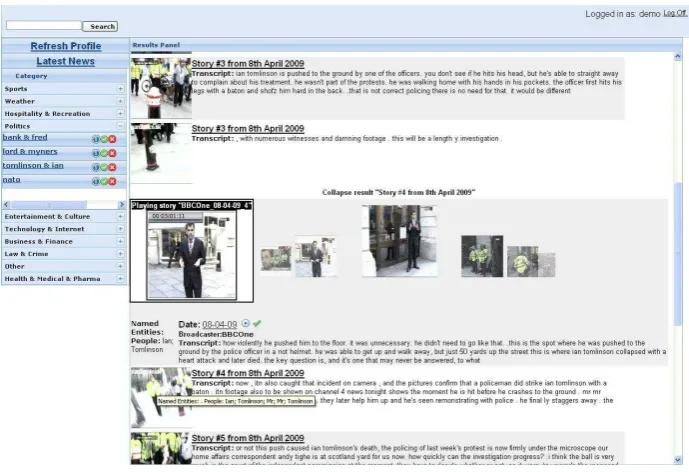Click the Refresh Profile link
Viewport: 689px width, 472px height.
pyautogui.click(x=66, y=46)
